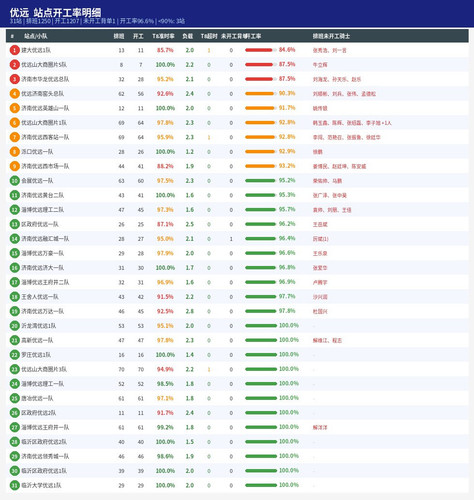Select station name 区政府优选一队
Image resolution: width=474 pixels, height=500 pixels.
(x=40, y=224)
